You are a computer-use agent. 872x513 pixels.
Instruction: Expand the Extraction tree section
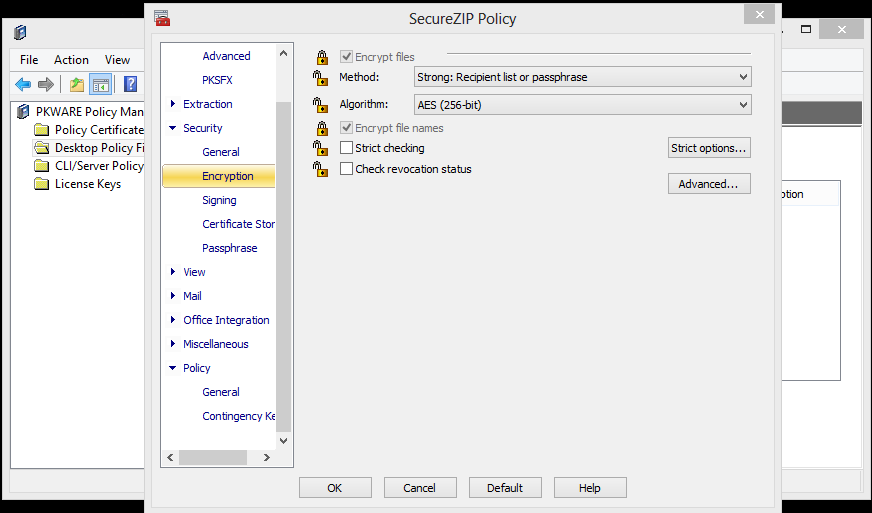click(x=173, y=104)
